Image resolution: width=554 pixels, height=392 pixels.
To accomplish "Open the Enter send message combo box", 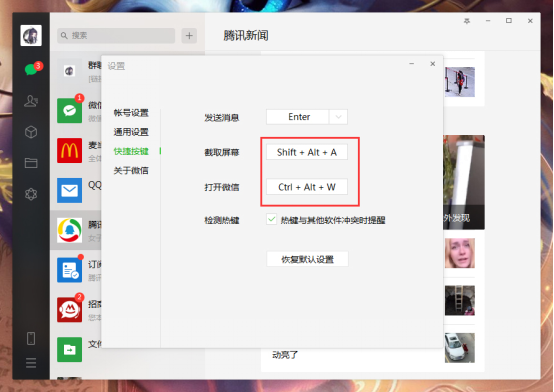I will pos(307,117).
